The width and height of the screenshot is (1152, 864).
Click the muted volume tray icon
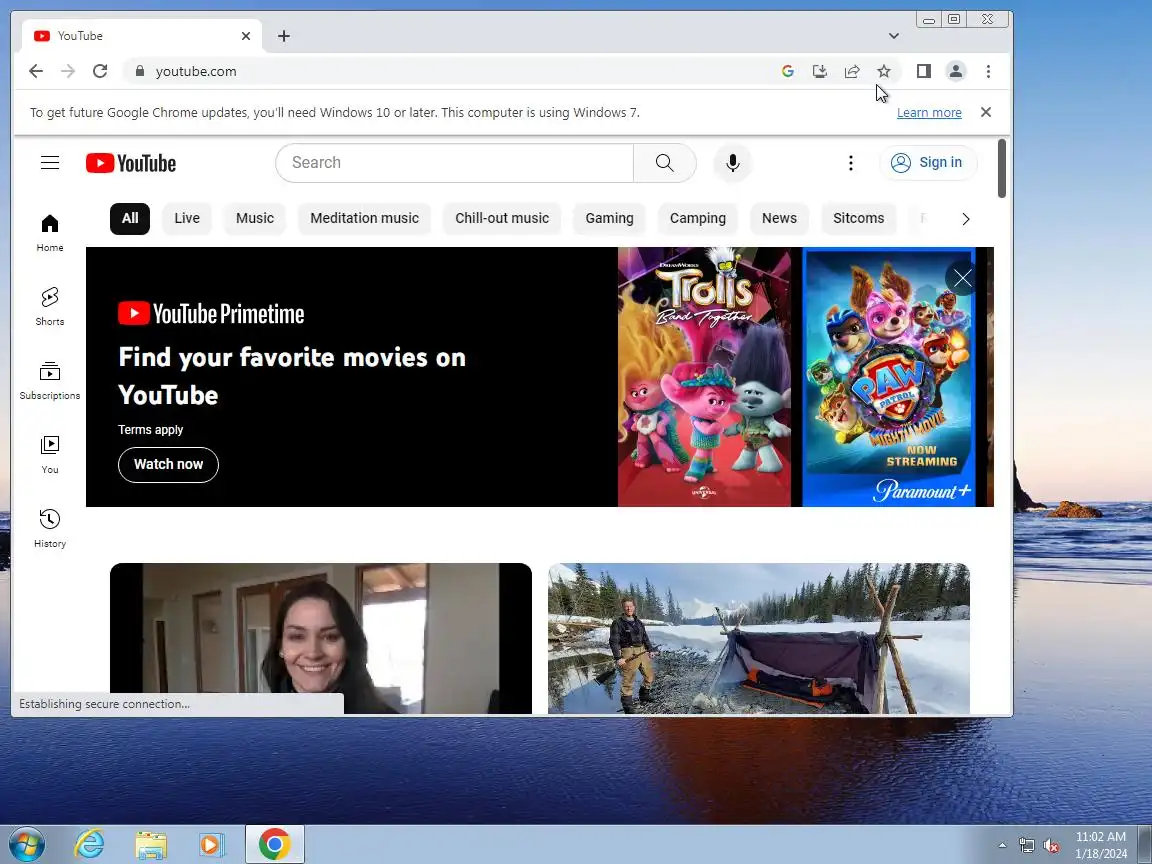[x=1051, y=846]
